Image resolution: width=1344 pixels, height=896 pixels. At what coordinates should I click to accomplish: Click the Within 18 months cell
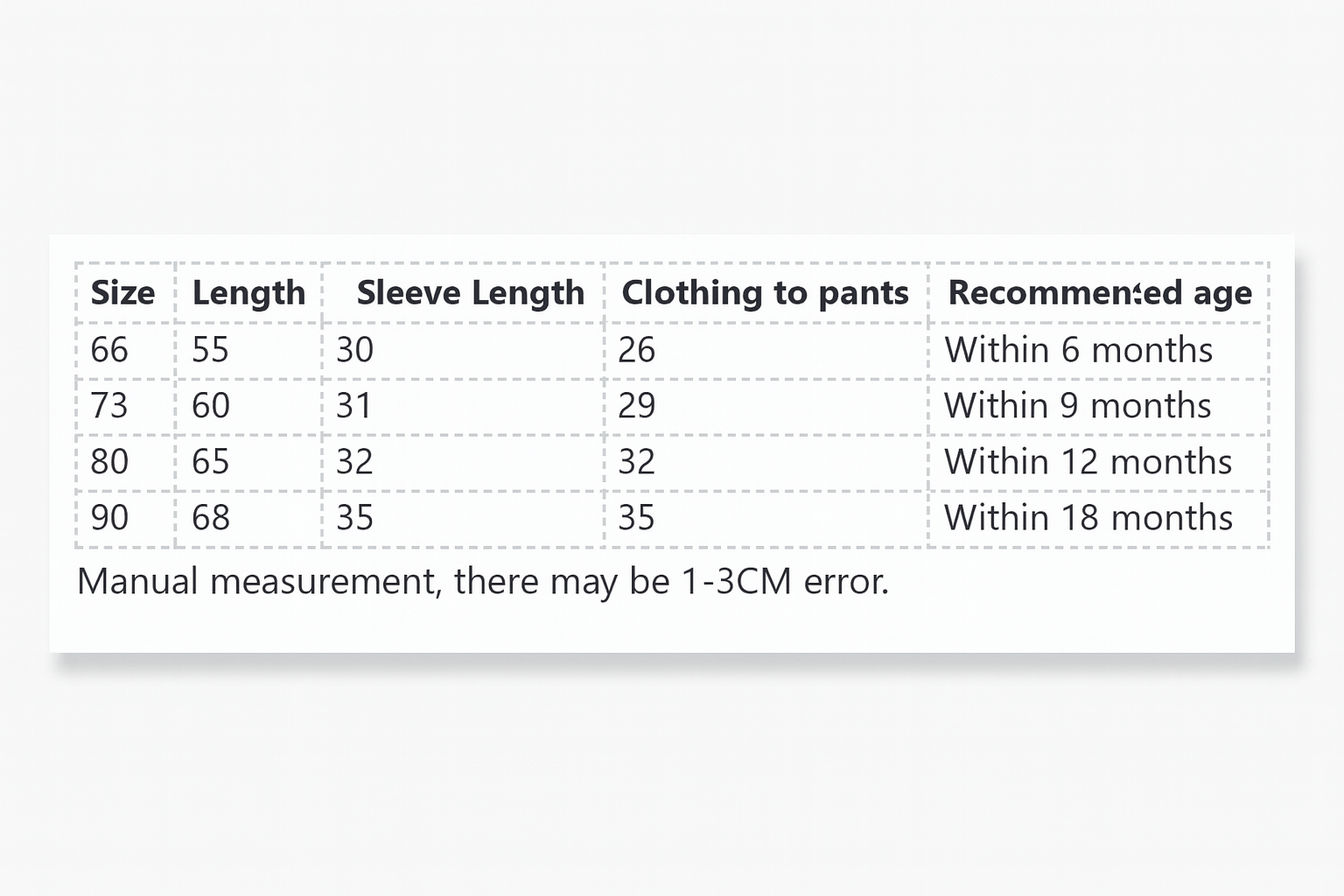1088,518
